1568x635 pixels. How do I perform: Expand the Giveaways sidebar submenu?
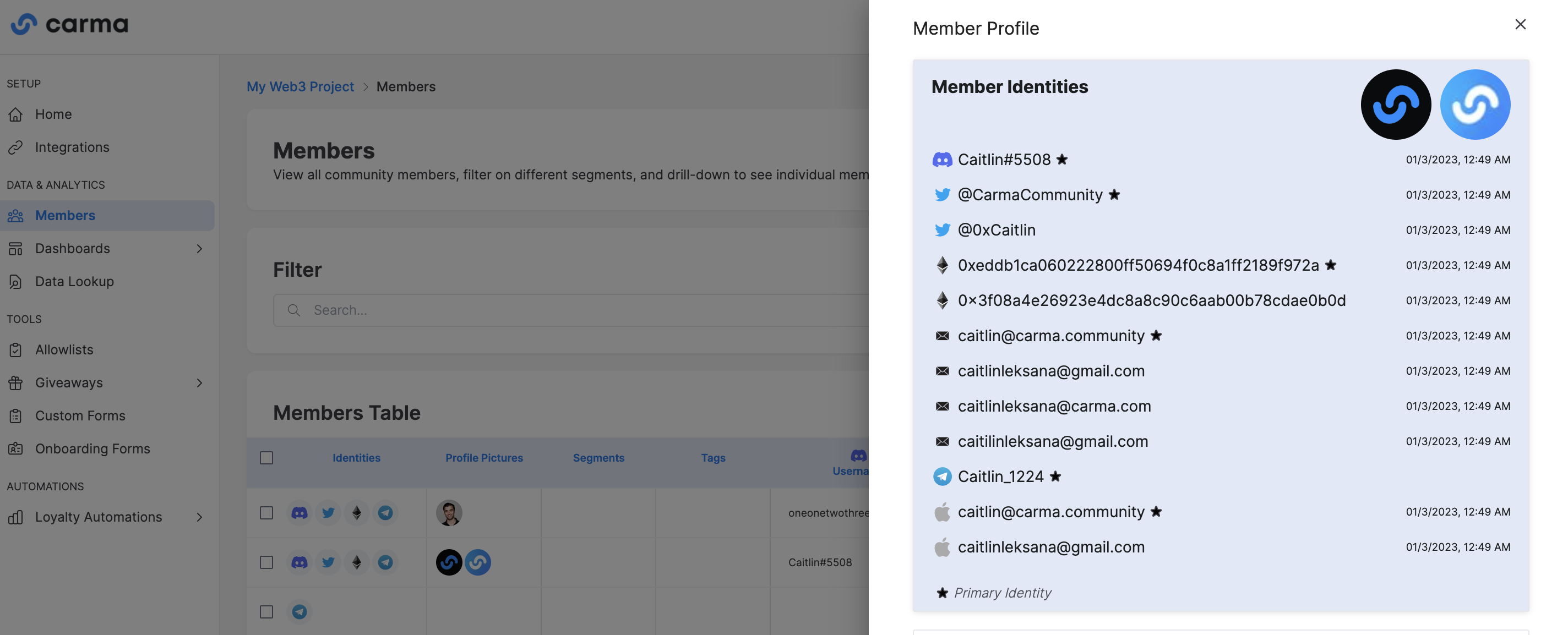pyautogui.click(x=199, y=382)
